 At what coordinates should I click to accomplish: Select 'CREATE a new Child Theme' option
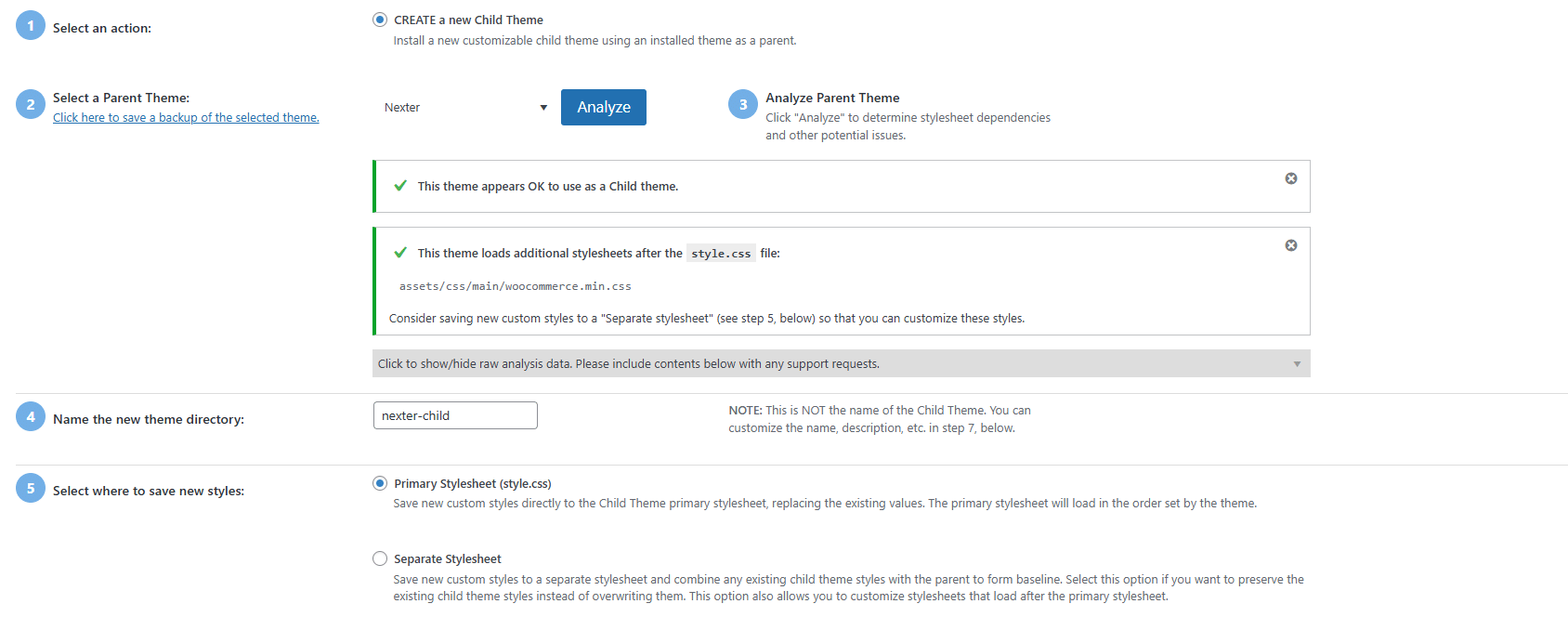(379, 19)
